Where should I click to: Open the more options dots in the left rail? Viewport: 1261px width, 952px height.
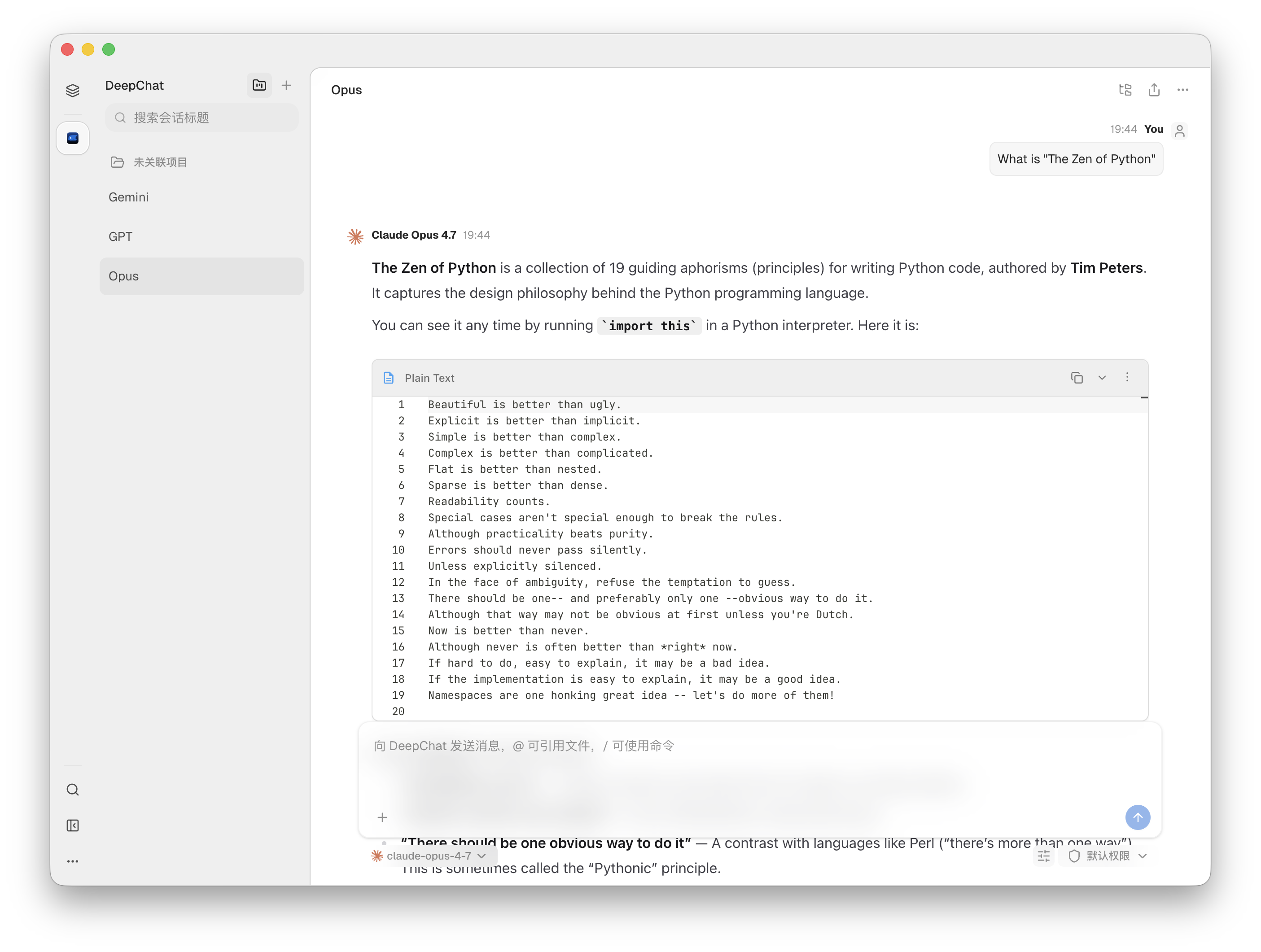72,861
